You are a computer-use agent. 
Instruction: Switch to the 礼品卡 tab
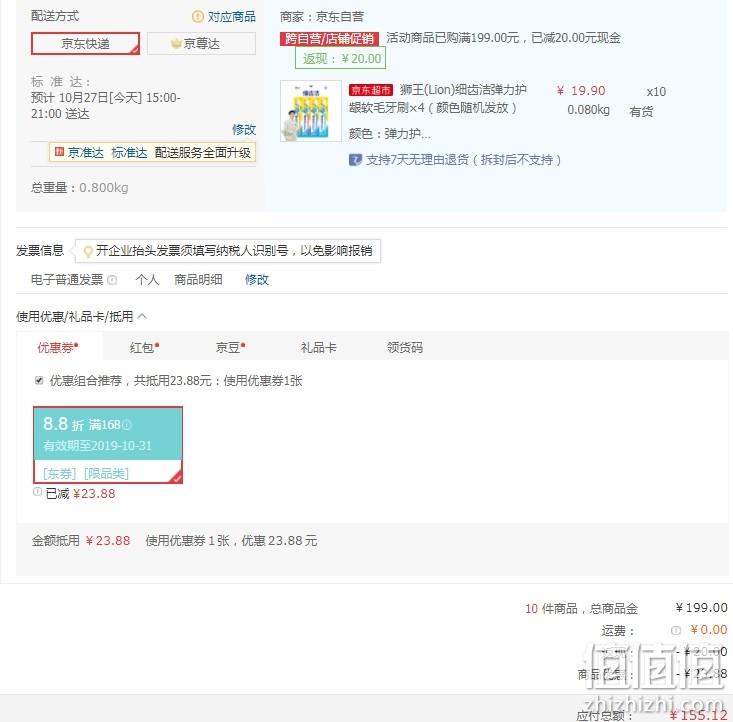coord(318,347)
